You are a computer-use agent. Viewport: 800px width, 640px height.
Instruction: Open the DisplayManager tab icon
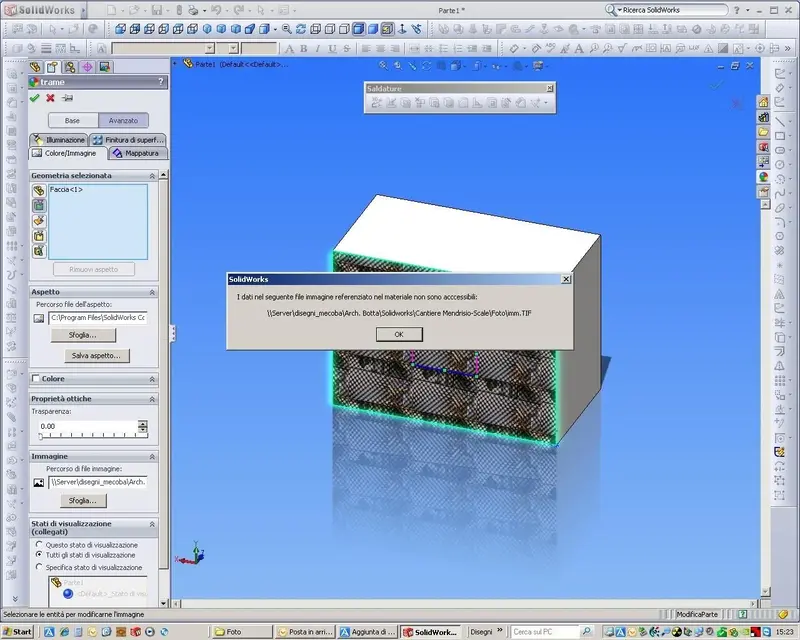click(105, 67)
